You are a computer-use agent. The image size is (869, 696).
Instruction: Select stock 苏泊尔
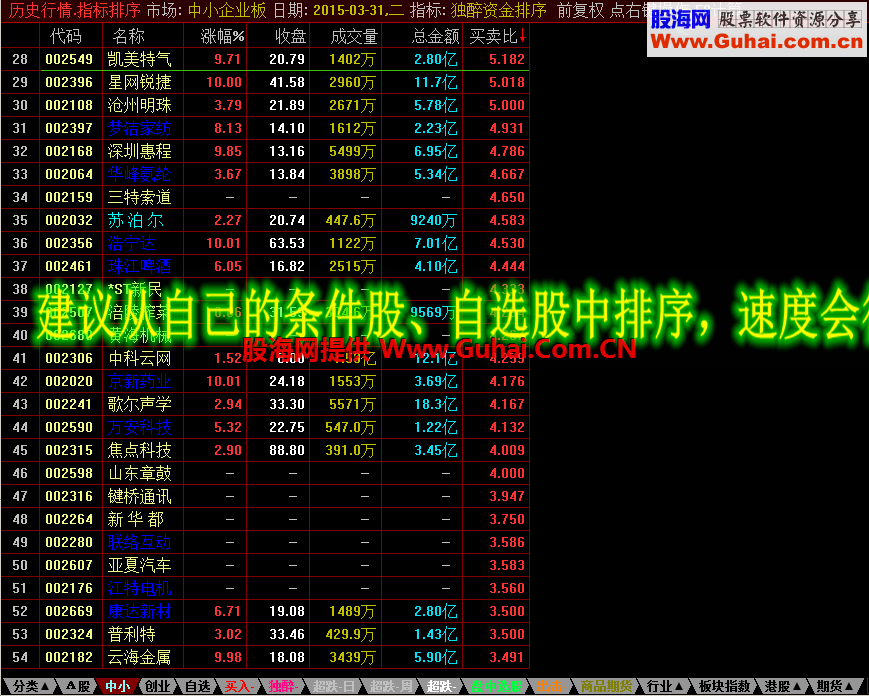click(136, 220)
